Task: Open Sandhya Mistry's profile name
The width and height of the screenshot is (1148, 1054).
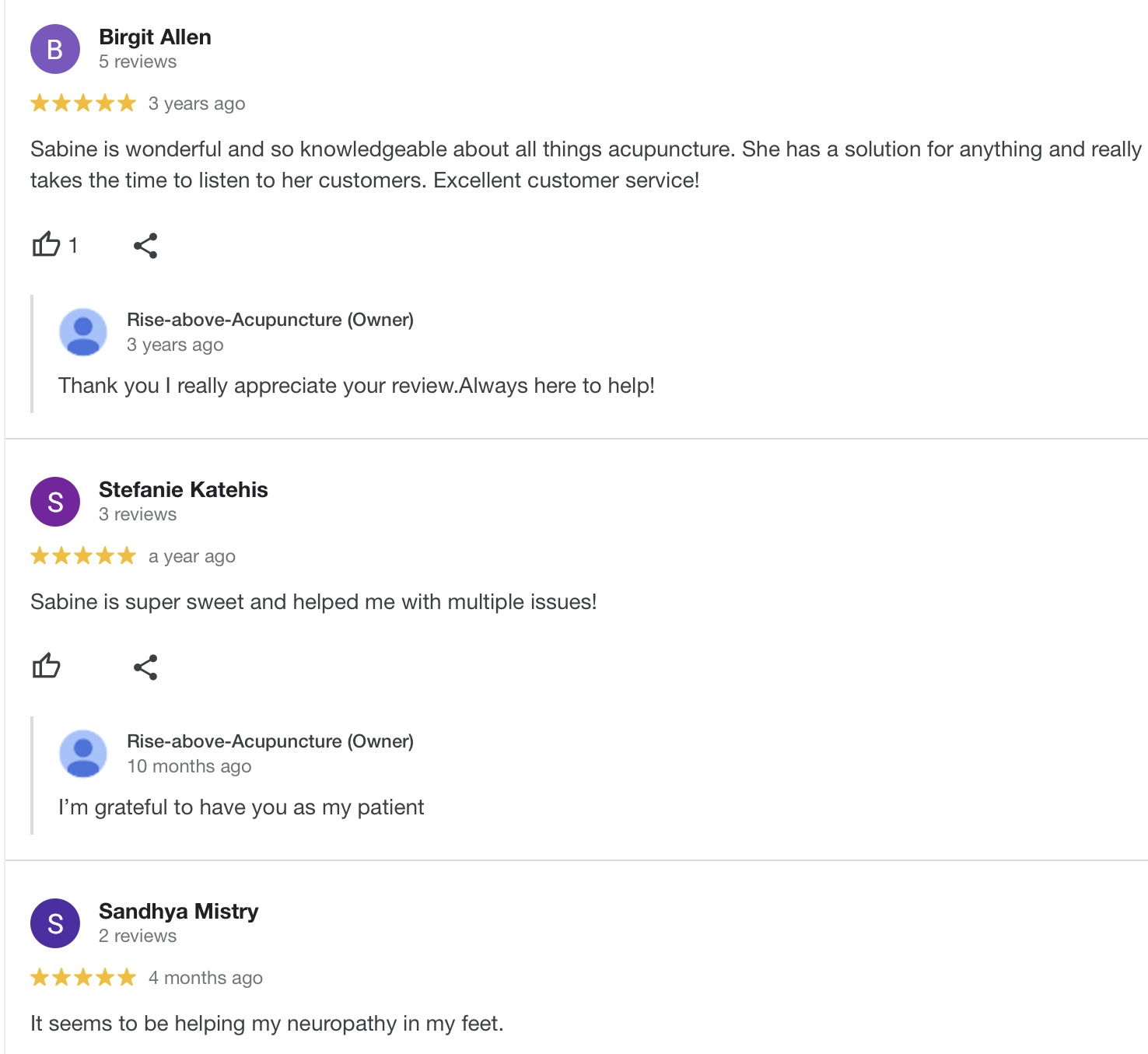Action: (178, 912)
